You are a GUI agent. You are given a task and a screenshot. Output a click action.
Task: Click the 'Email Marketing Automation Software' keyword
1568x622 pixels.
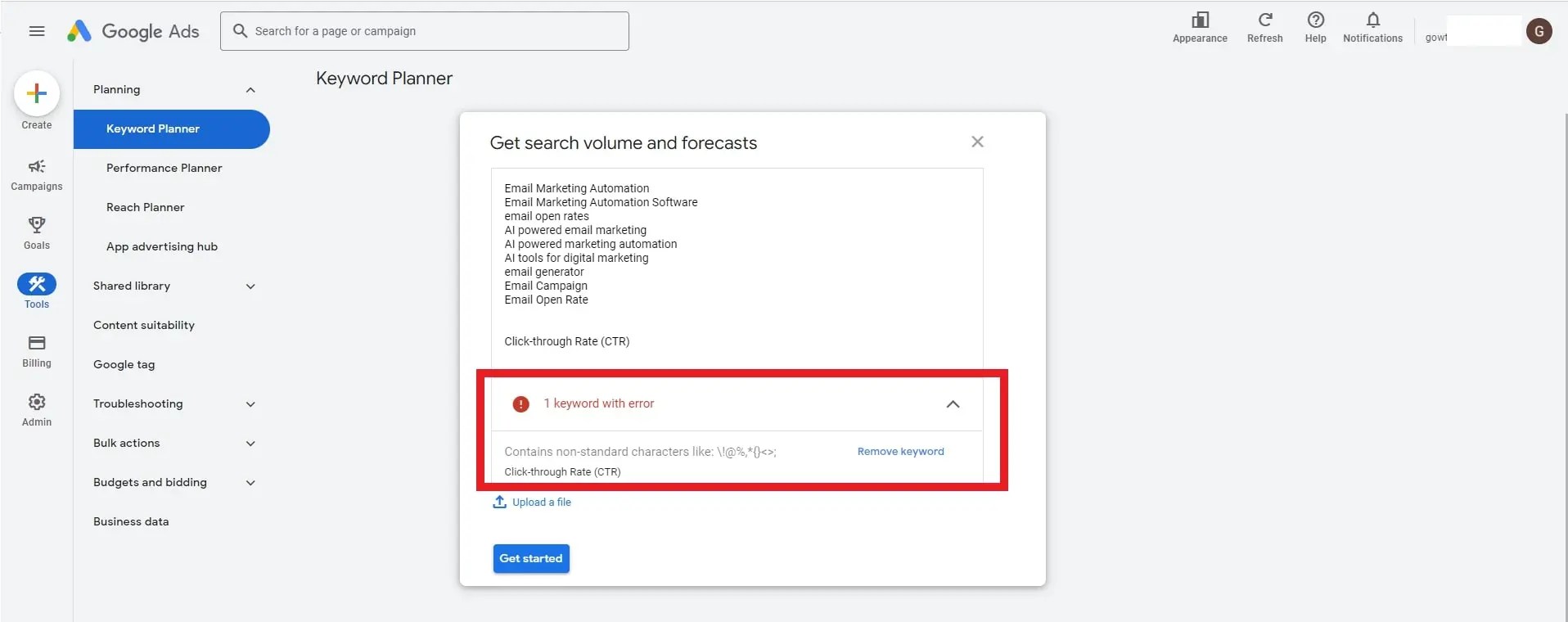click(x=601, y=202)
